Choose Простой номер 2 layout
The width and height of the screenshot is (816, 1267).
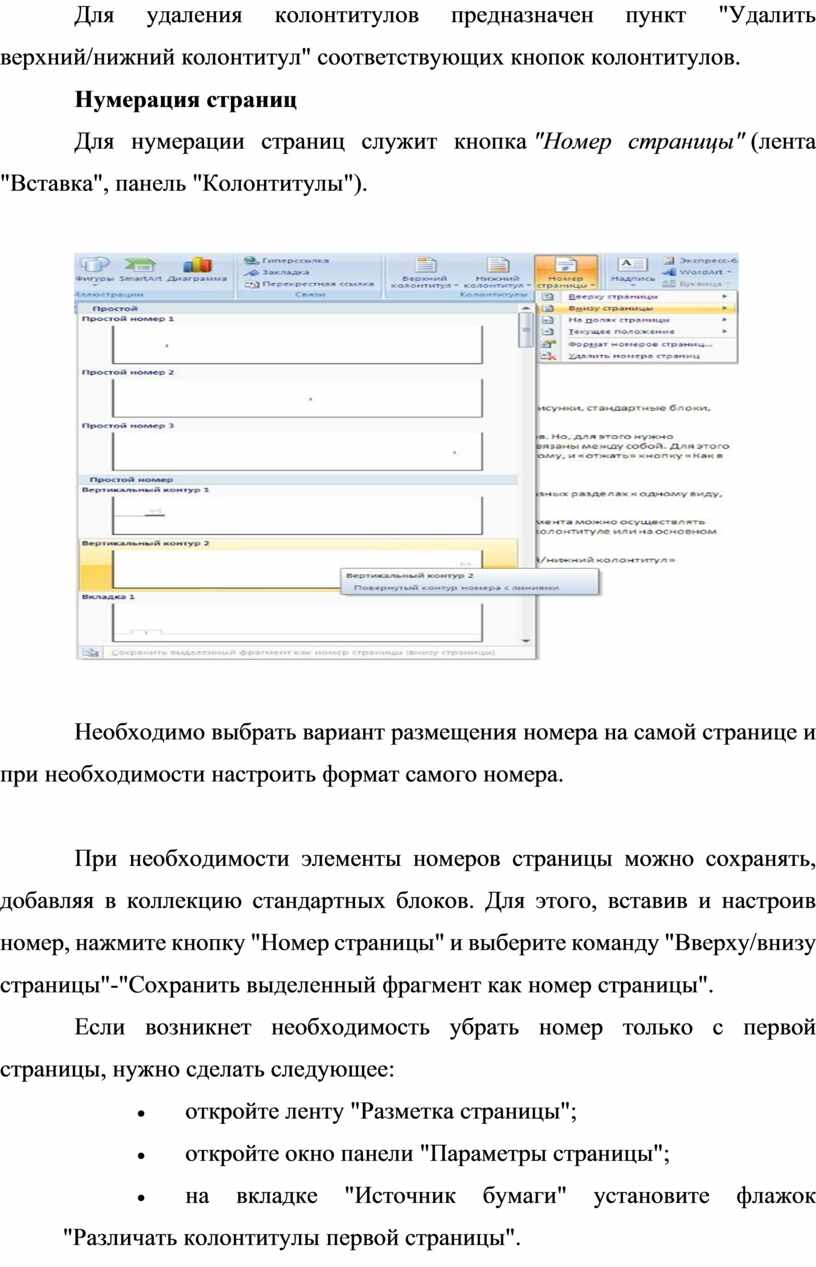[x=297, y=398]
